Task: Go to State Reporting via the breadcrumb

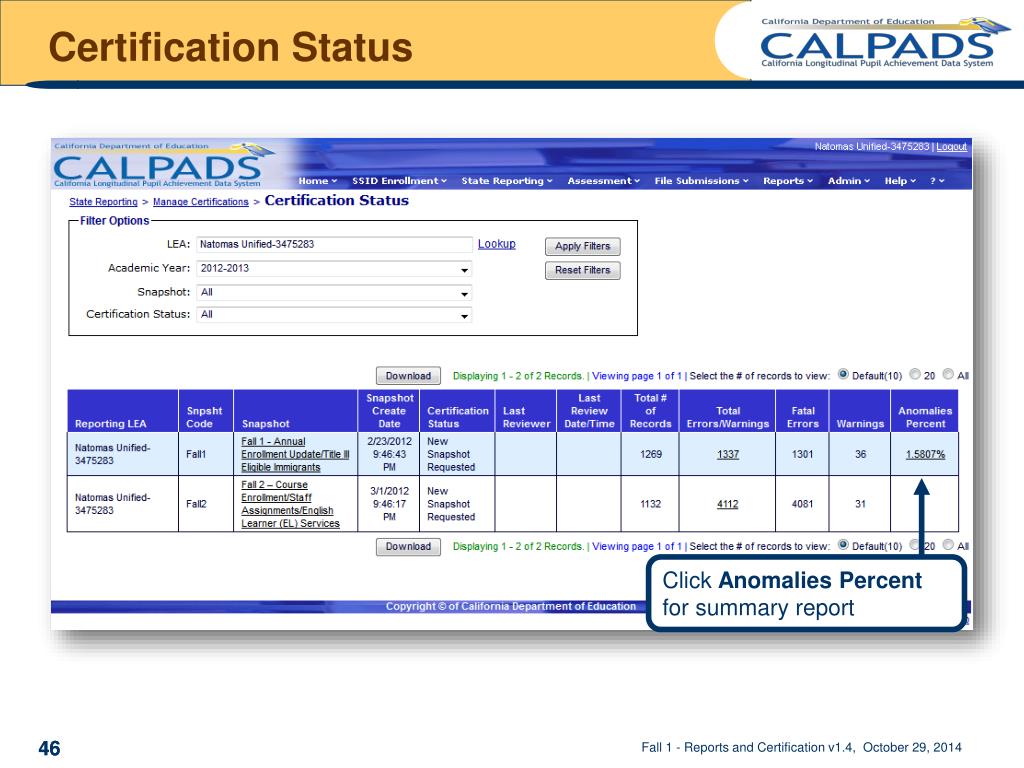Action: coord(103,202)
